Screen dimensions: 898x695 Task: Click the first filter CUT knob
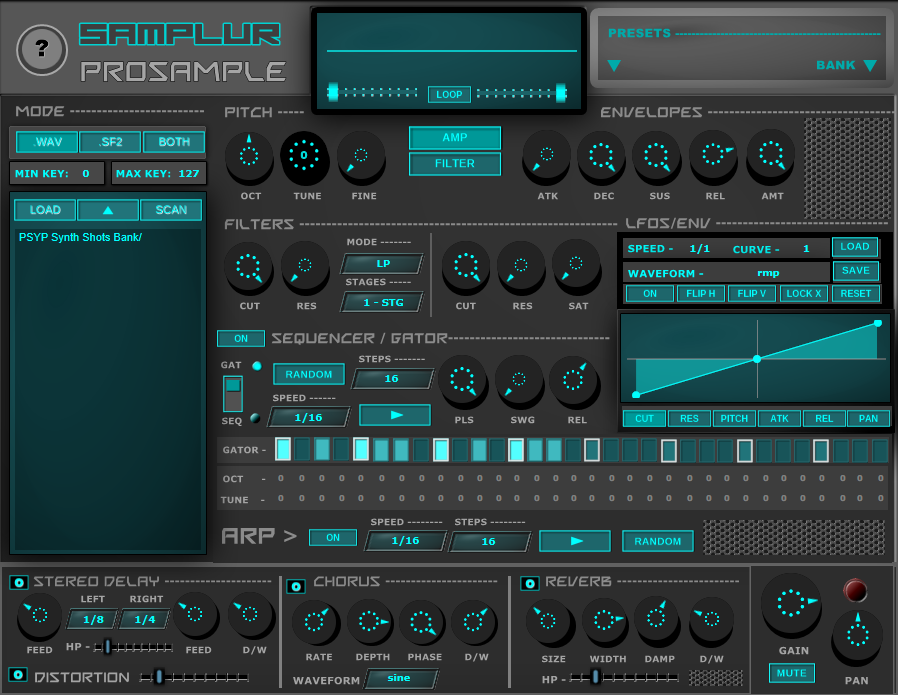tap(249, 266)
